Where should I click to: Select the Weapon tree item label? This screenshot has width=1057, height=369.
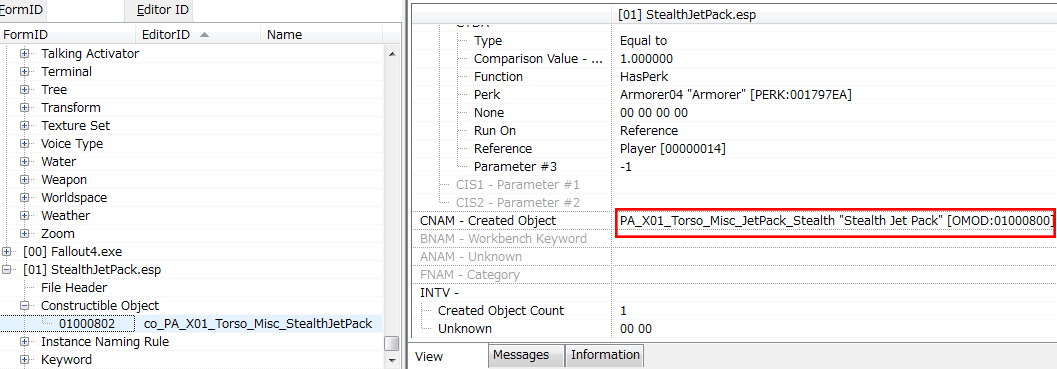point(64,180)
